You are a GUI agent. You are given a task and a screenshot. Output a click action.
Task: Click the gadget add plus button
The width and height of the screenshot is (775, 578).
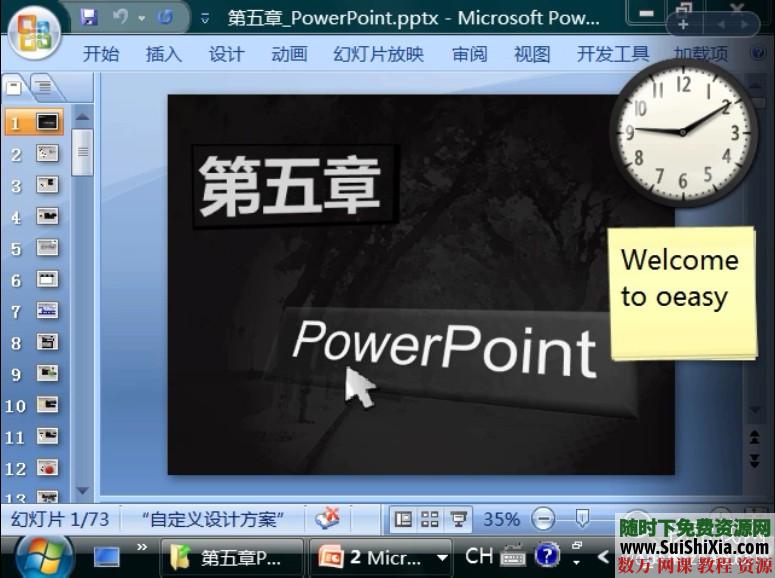pos(683,24)
